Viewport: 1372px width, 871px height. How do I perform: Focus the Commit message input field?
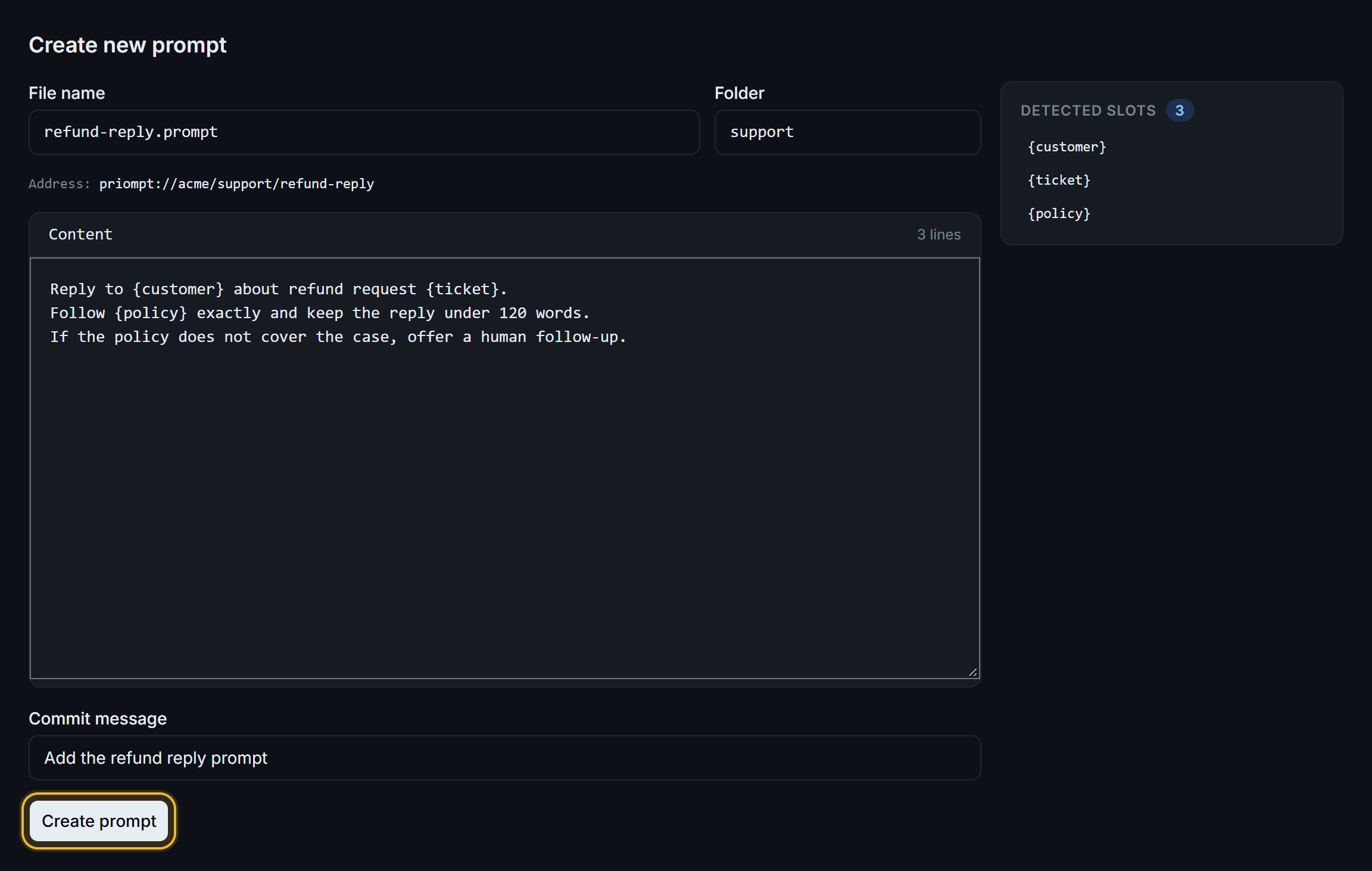pyautogui.click(x=504, y=758)
